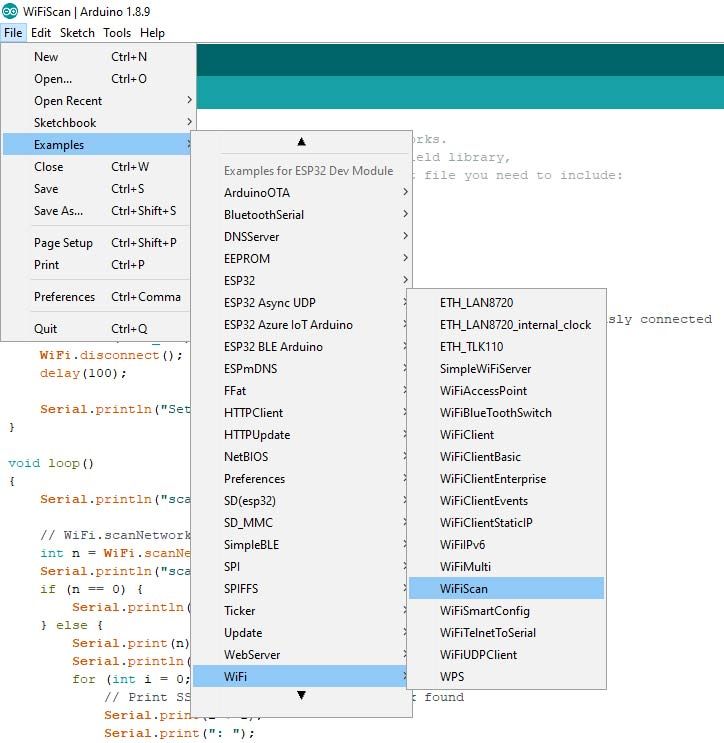Expand the SPI examples submenu

point(300,567)
